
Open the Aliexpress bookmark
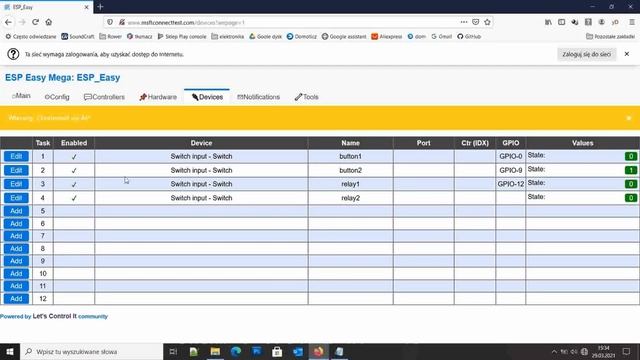pyautogui.click(x=387, y=36)
